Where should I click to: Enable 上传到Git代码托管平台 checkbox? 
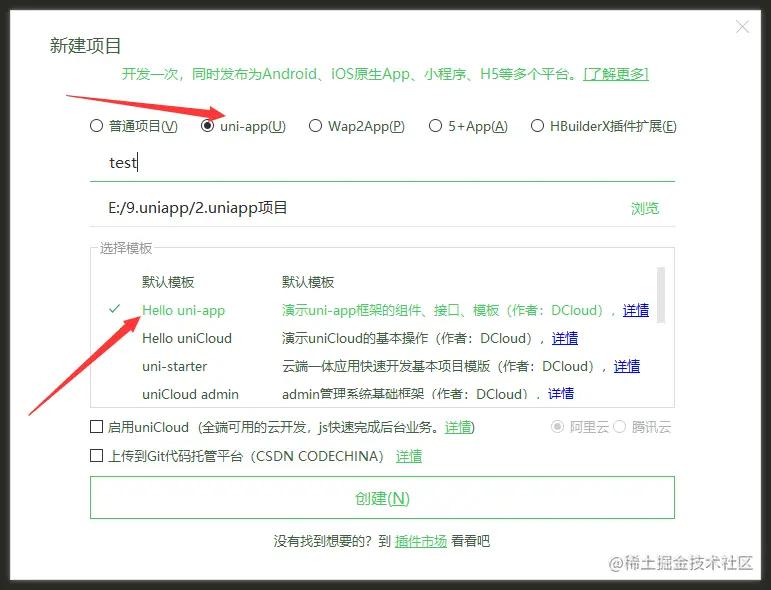tap(96, 455)
